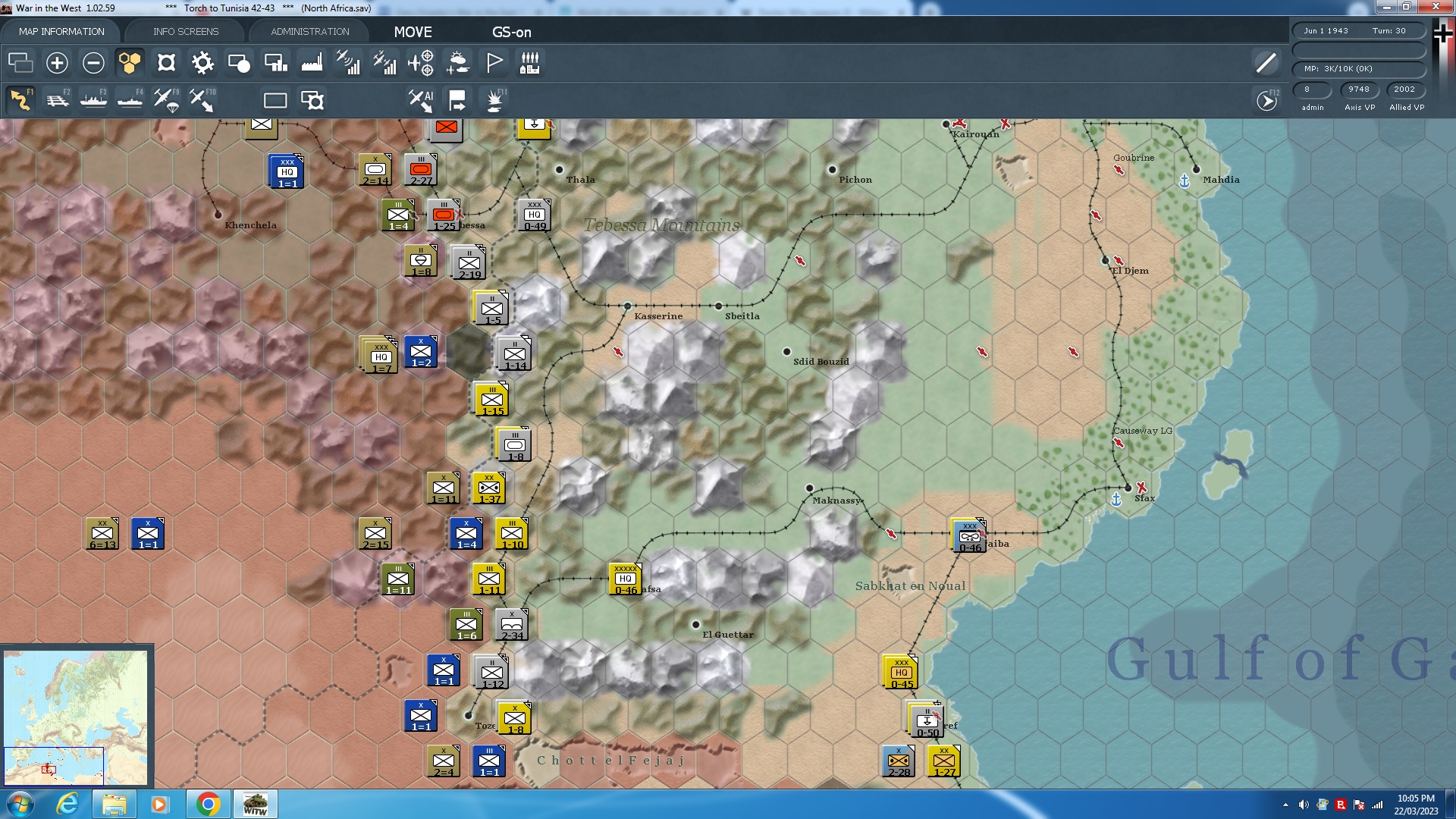Open AI air mission icon
Image resolution: width=1456 pixels, height=819 pixels.
421,100
